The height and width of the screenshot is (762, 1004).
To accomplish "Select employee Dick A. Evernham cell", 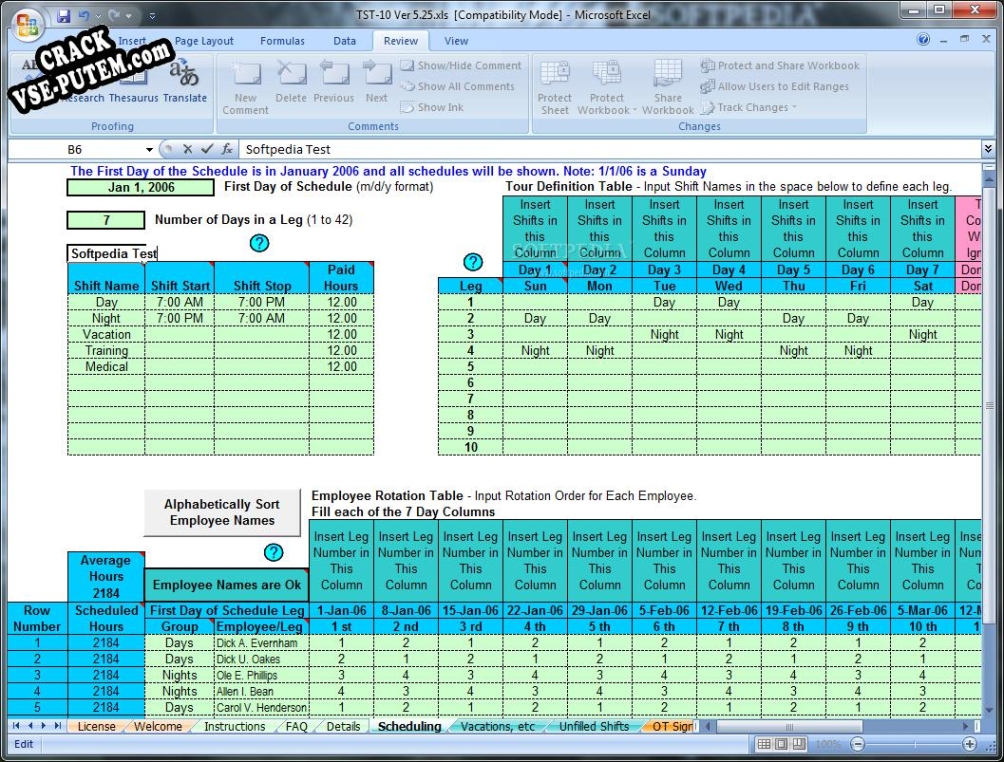I will coord(261,643).
